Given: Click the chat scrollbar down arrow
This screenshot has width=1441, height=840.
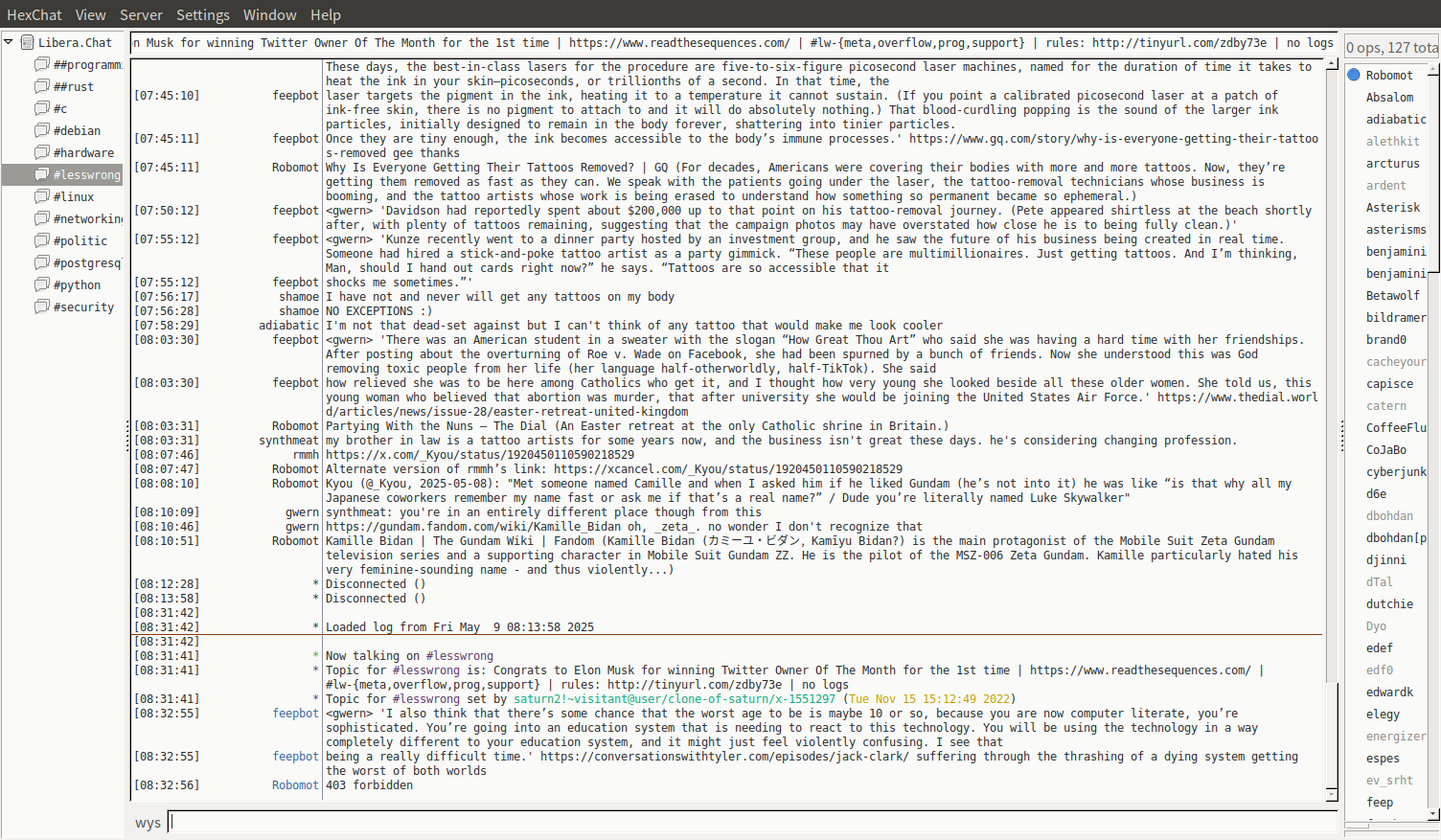Looking at the screenshot, I should [1331, 794].
